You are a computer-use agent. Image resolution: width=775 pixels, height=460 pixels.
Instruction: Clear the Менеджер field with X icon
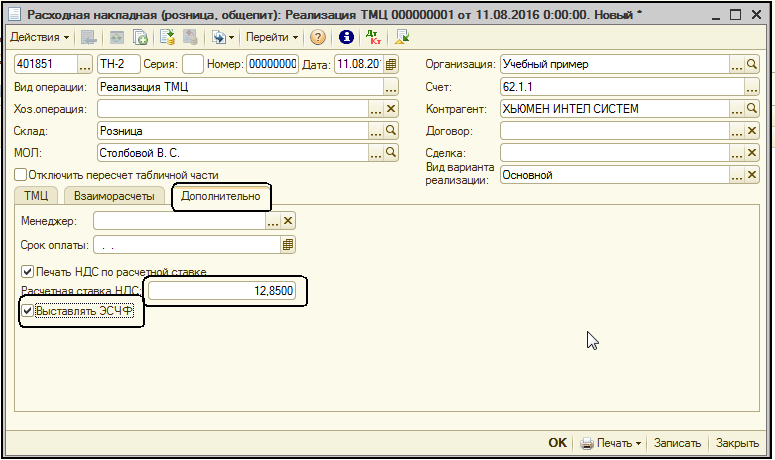(288, 221)
